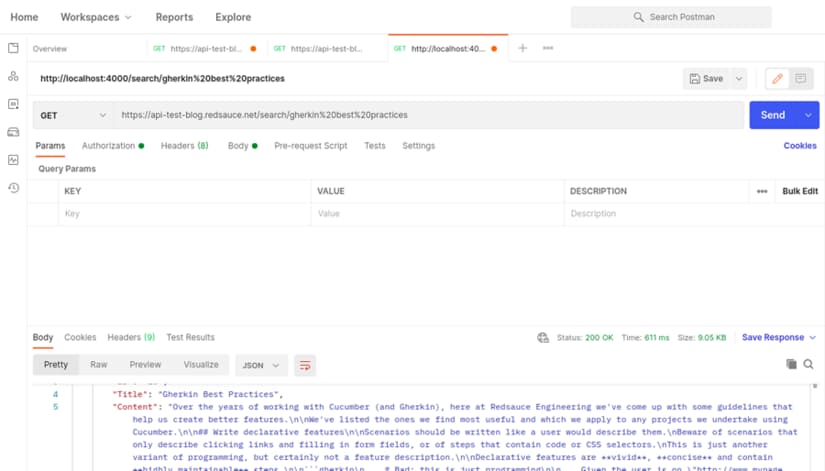
Task: Select localhost:40 request tab
Action: pyautogui.click(x=447, y=49)
